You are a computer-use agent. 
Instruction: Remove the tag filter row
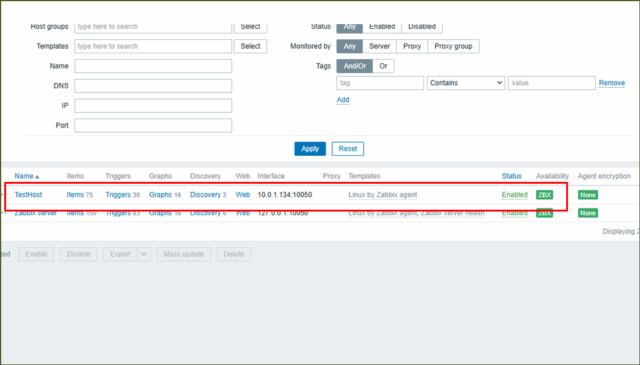pyautogui.click(x=611, y=83)
